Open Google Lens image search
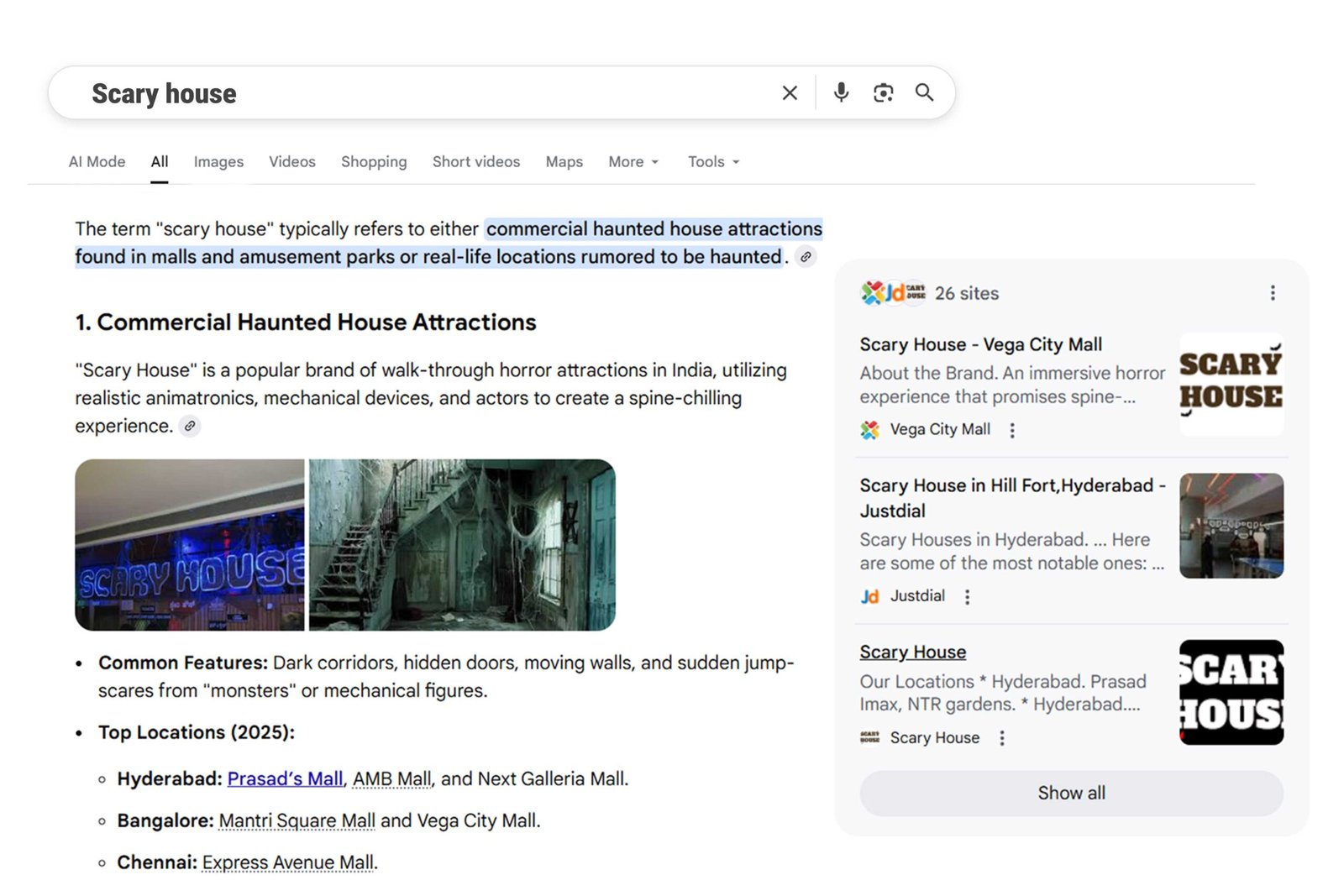The image size is (1344, 896). click(x=883, y=92)
